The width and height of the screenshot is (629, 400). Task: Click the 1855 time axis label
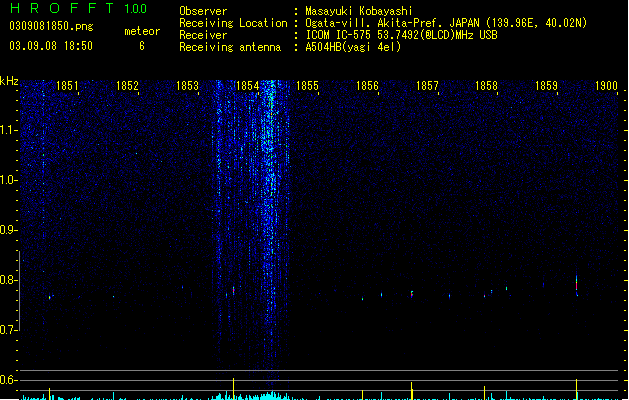pyautogui.click(x=307, y=86)
